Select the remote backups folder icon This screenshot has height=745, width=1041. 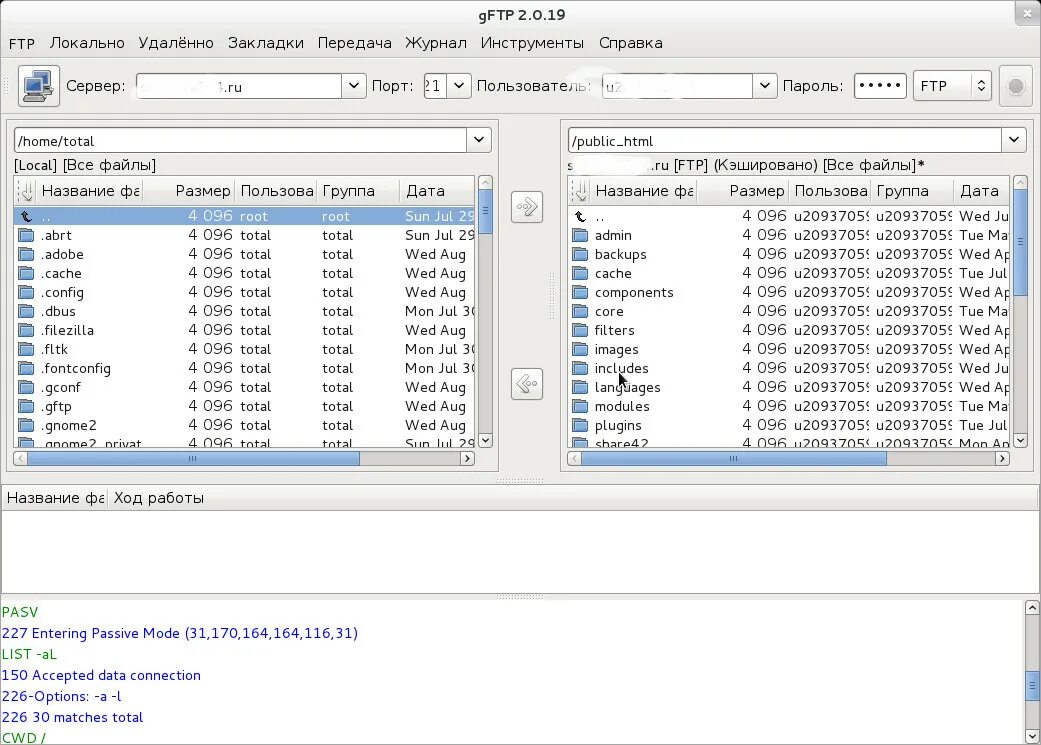[580, 254]
